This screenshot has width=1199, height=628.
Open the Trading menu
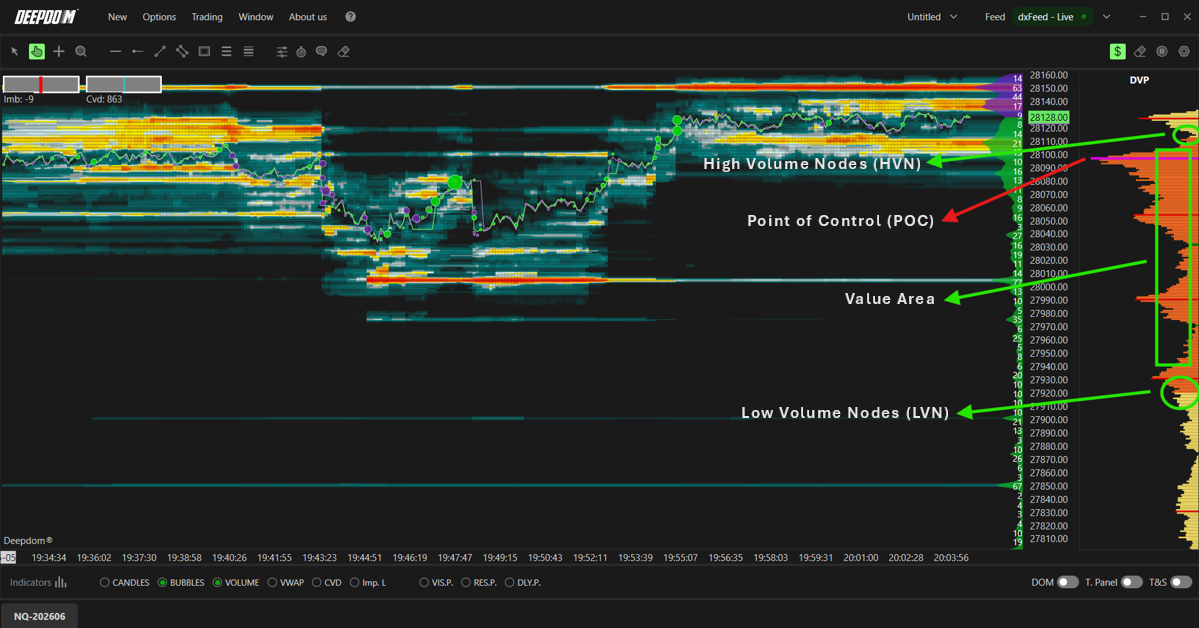point(207,17)
